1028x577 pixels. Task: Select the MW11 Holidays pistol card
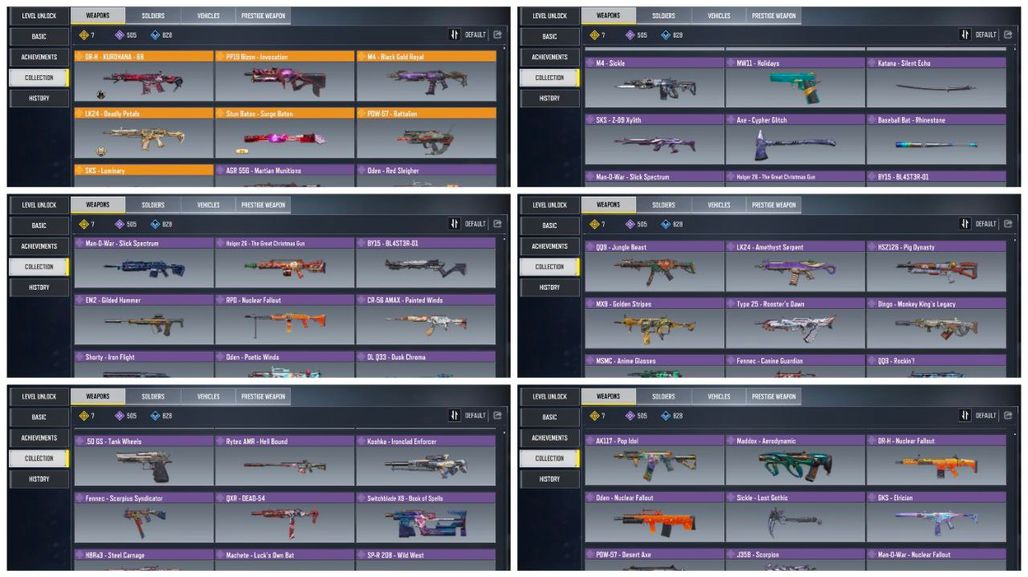pos(795,83)
